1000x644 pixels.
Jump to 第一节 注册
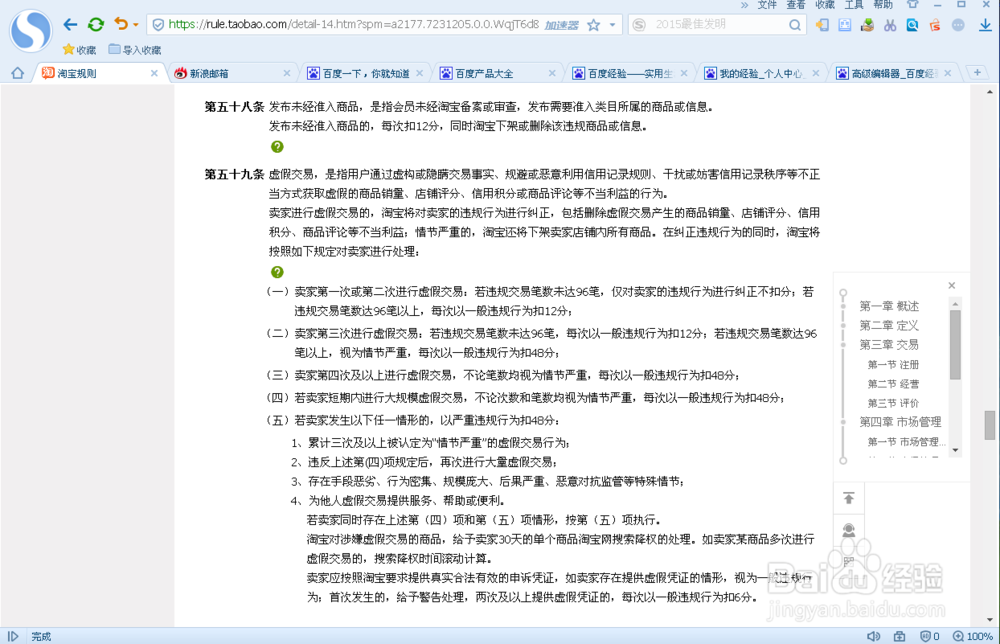pos(893,365)
